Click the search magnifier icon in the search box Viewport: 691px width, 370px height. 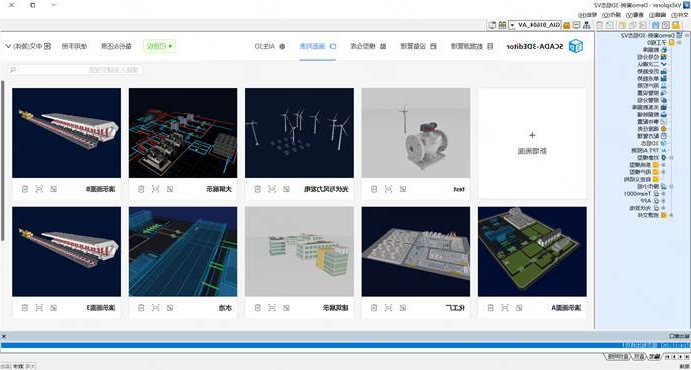(x=13, y=70)
